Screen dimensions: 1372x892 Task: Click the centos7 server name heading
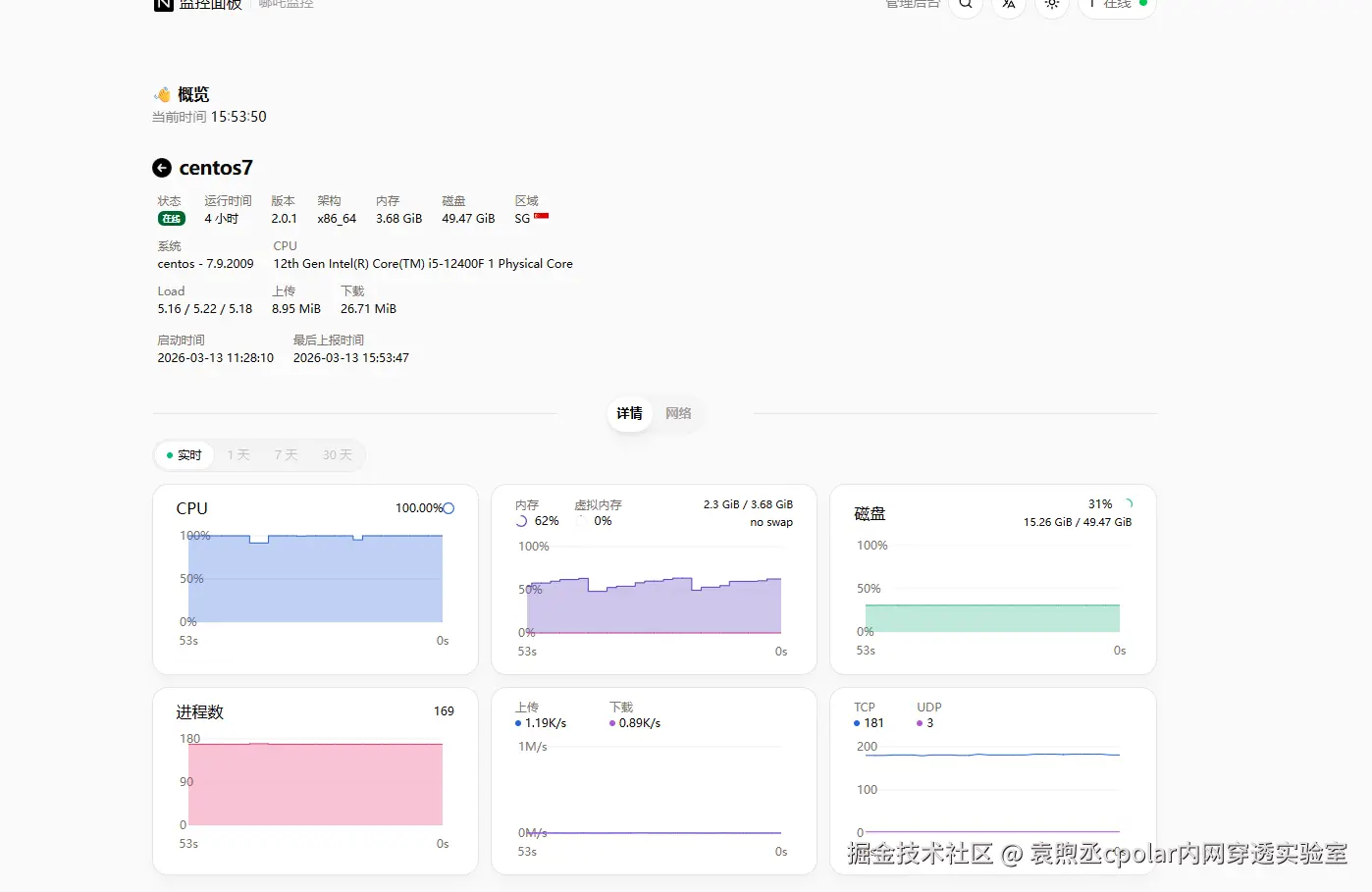click(216, 168)
